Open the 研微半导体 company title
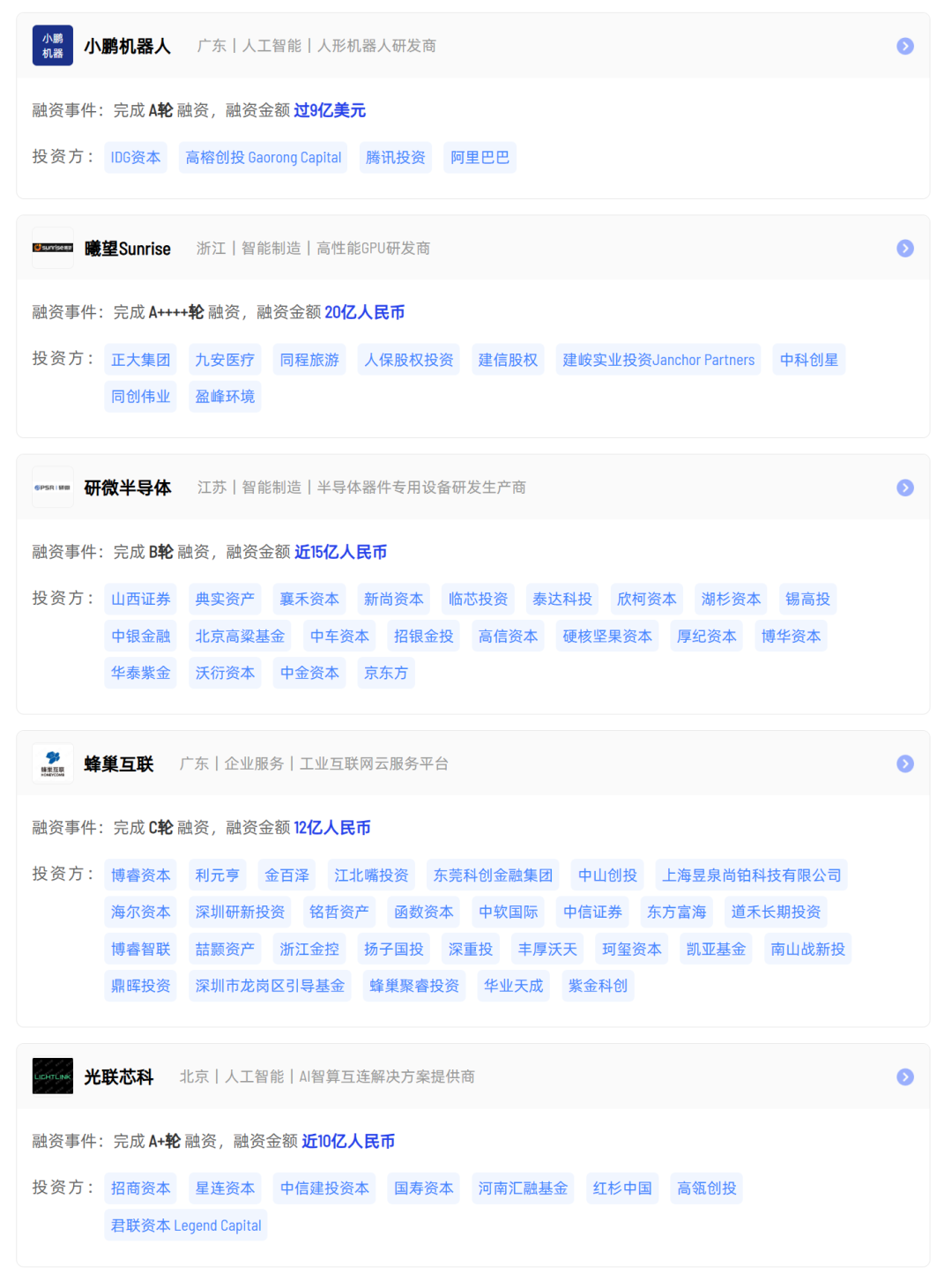Screen dimensions: 952x1274 coord(127,488)
